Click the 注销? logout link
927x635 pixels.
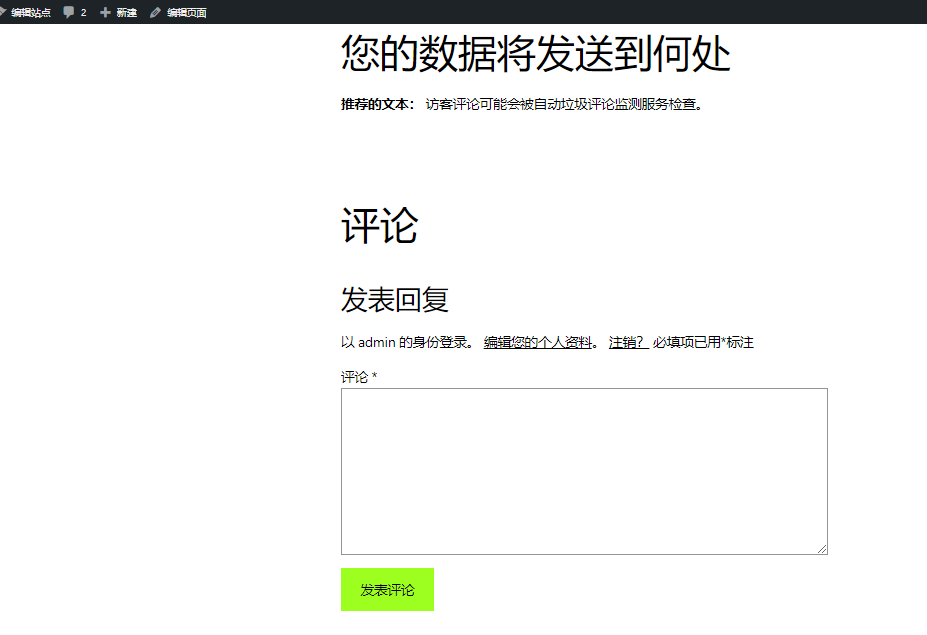point(628,342)
